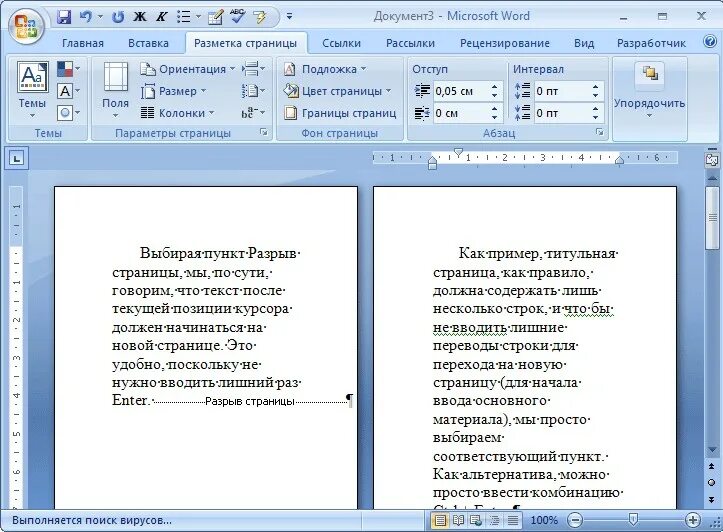Switch to Print Layout view in status bar

click(x=440, y=521)
